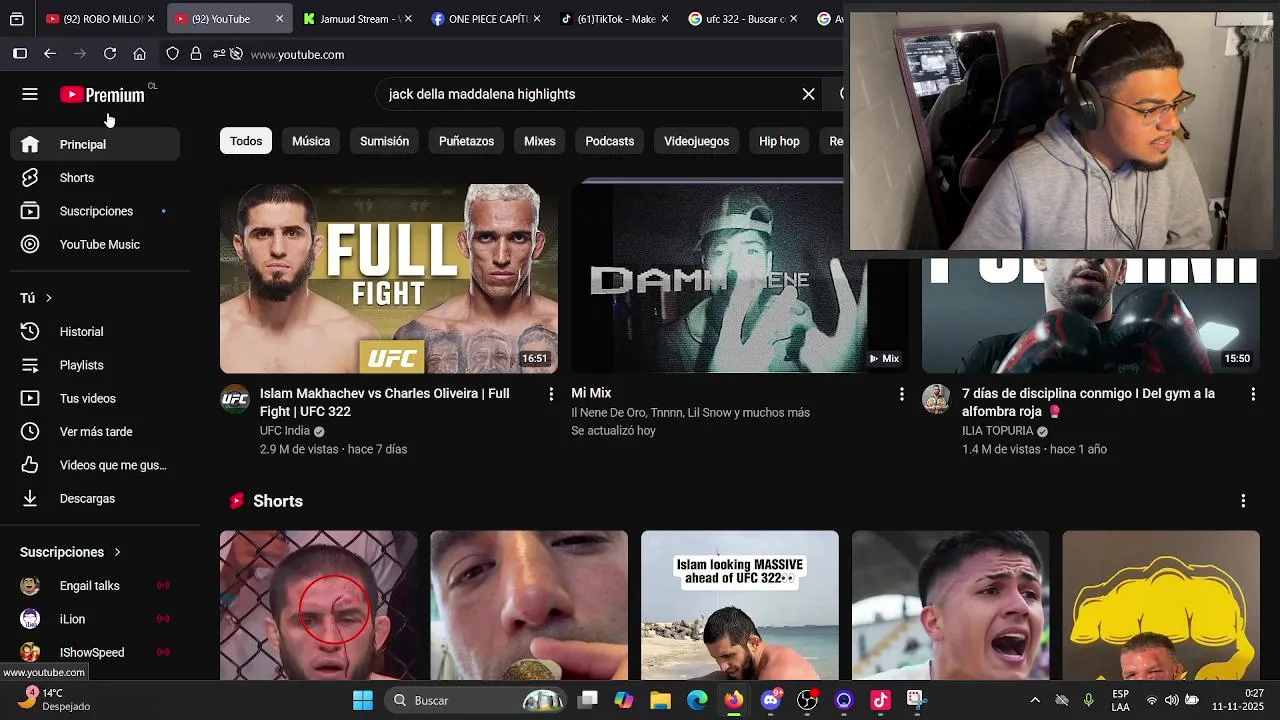Open the list all tabs button
The width and height of the screenshot is (1280, 720).
click(x=17, y=19)
